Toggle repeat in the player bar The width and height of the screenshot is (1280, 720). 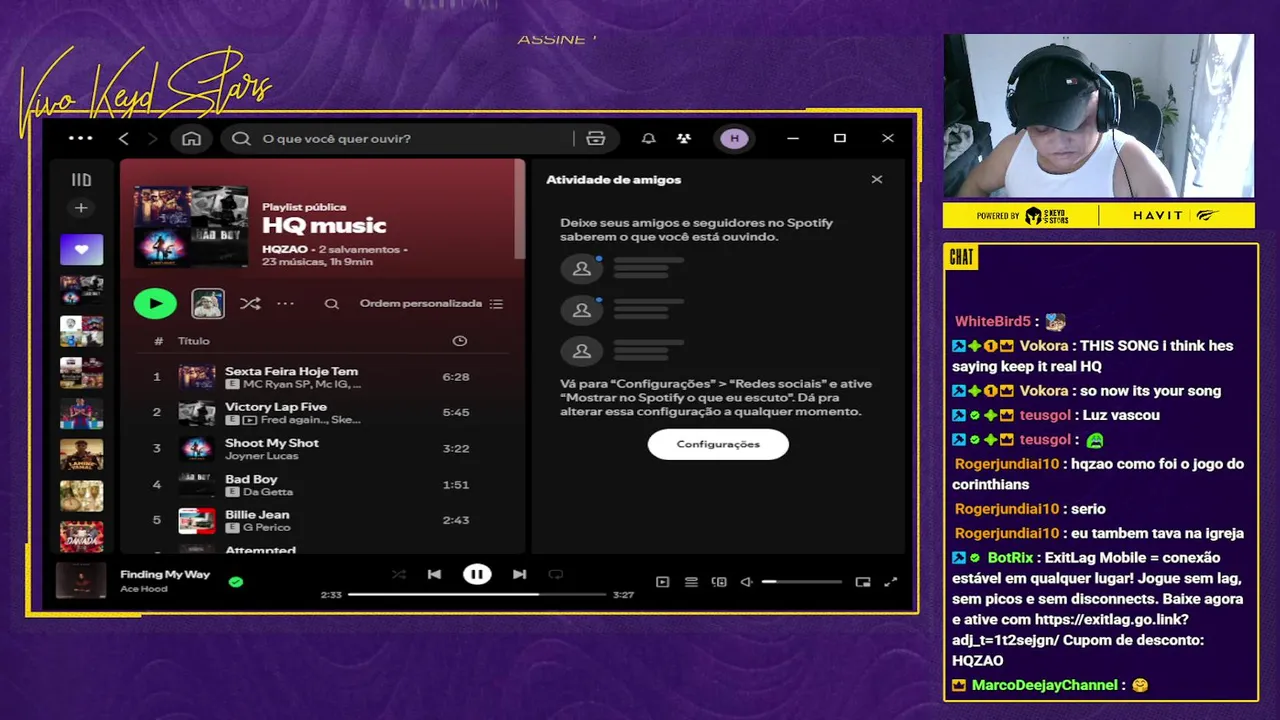click(556, 574)
